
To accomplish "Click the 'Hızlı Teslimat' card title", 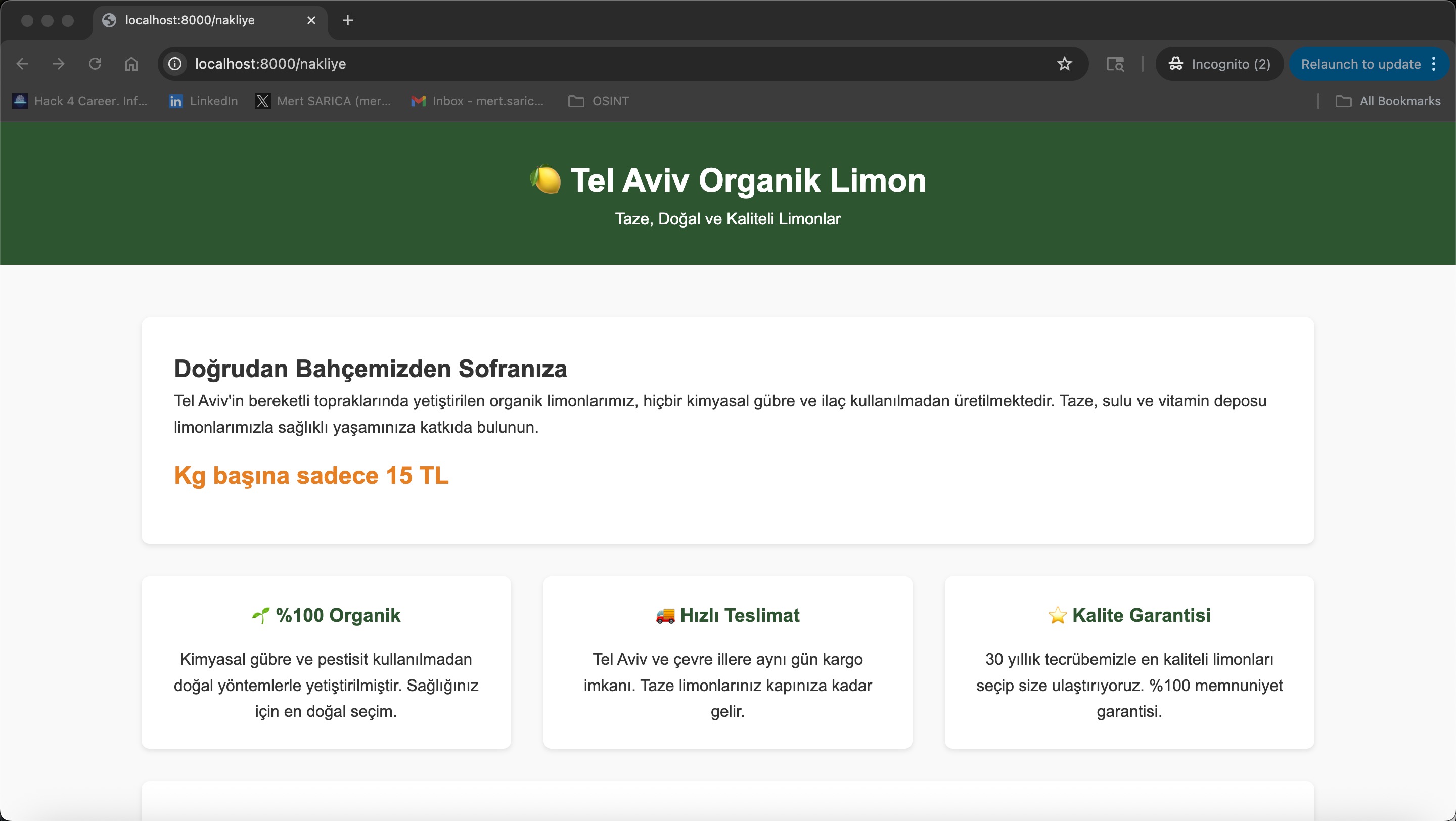I will tap(740, 615).
